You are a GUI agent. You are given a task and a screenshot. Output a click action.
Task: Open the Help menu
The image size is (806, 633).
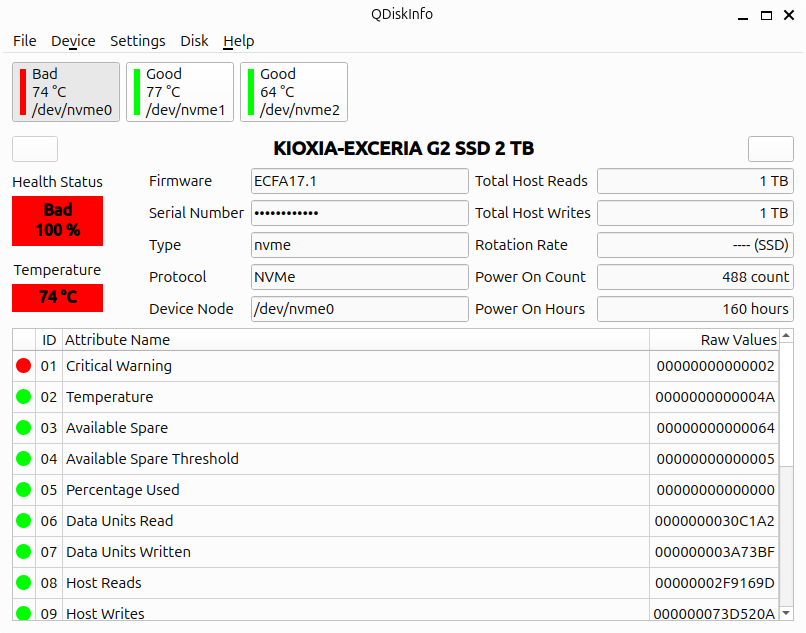click(x=239, y=41)
